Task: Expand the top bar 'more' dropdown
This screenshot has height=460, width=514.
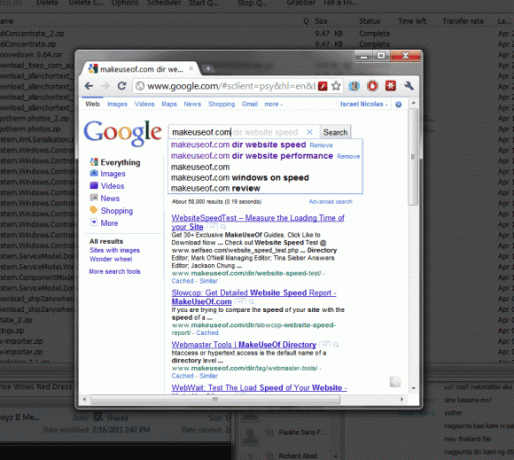Action: [273, 104]
